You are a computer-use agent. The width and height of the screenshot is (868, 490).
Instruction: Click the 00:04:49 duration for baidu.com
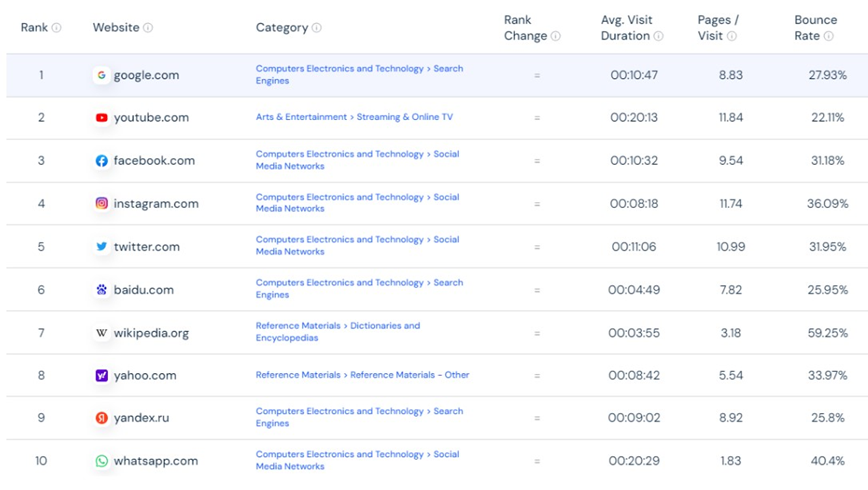[634, 290]
